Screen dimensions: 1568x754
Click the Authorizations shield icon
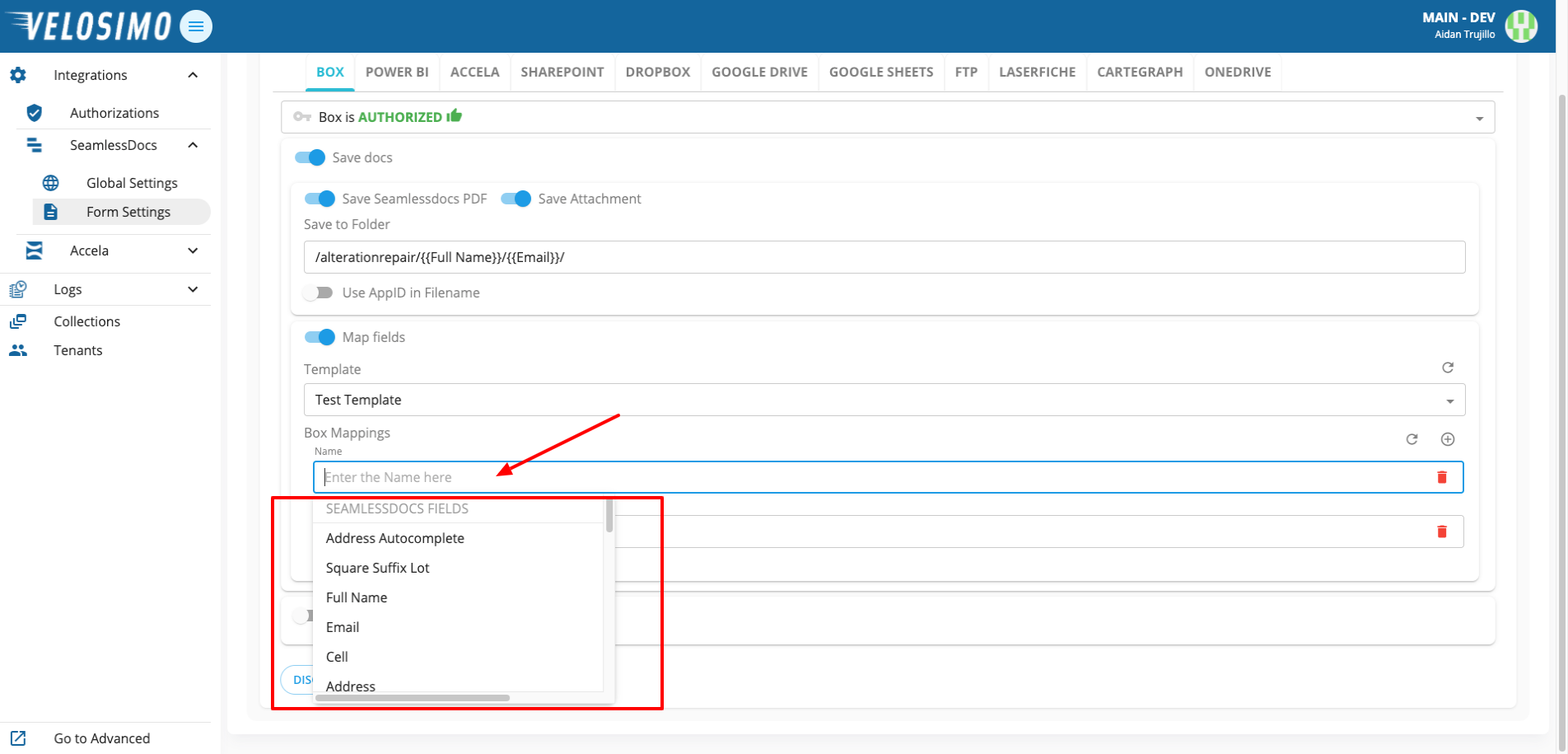35,113
